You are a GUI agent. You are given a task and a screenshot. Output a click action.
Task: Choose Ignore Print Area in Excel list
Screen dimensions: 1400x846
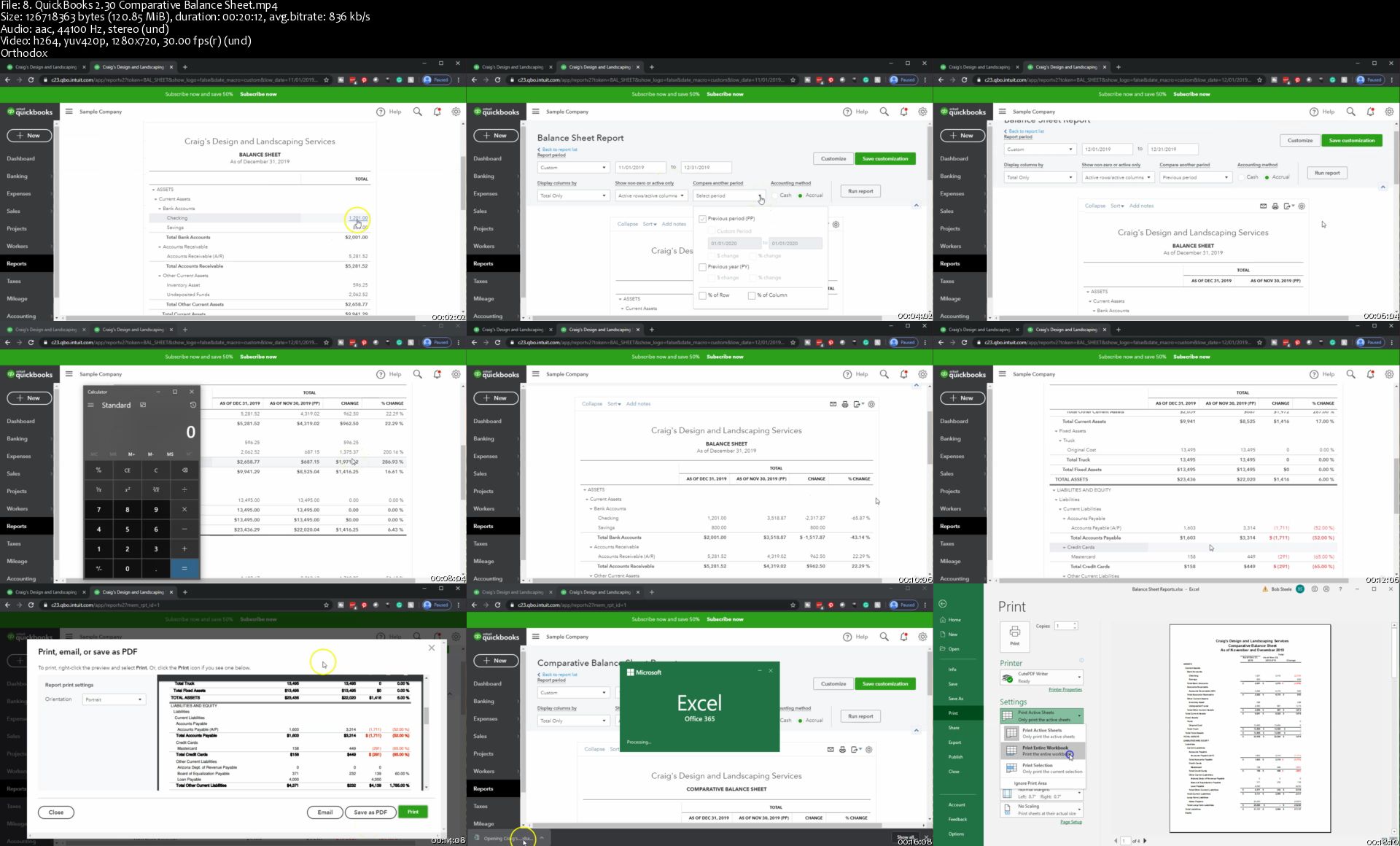click(x=1030, y=783)
